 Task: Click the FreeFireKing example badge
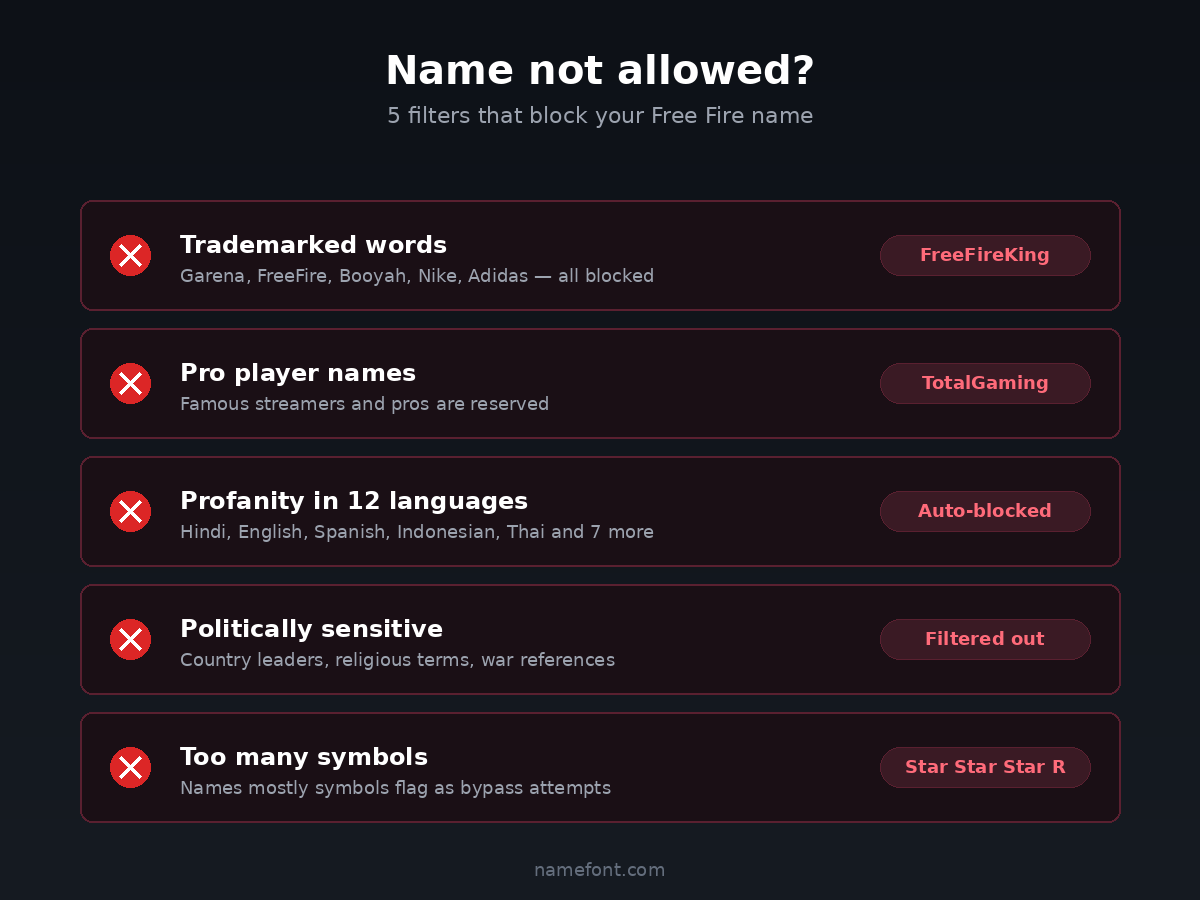click(985, 255)
